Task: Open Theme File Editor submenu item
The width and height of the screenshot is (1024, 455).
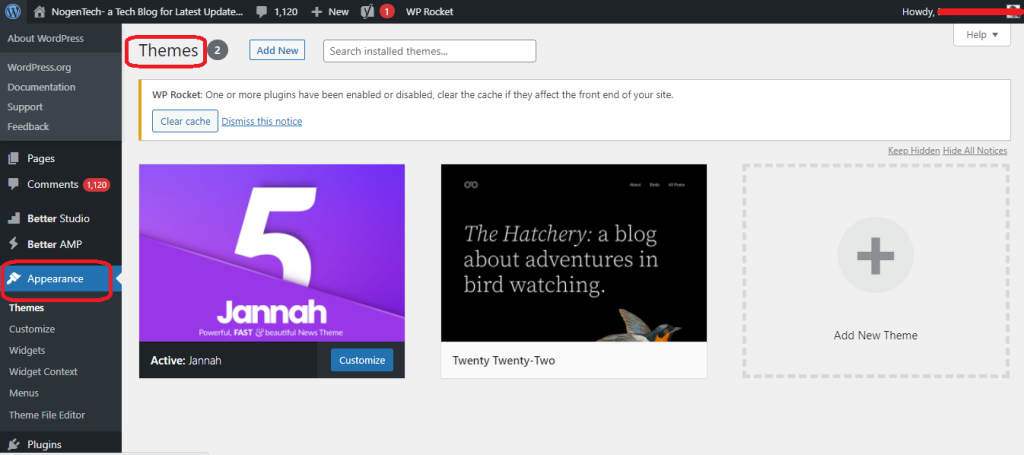Action: click(x=47, y=415)
